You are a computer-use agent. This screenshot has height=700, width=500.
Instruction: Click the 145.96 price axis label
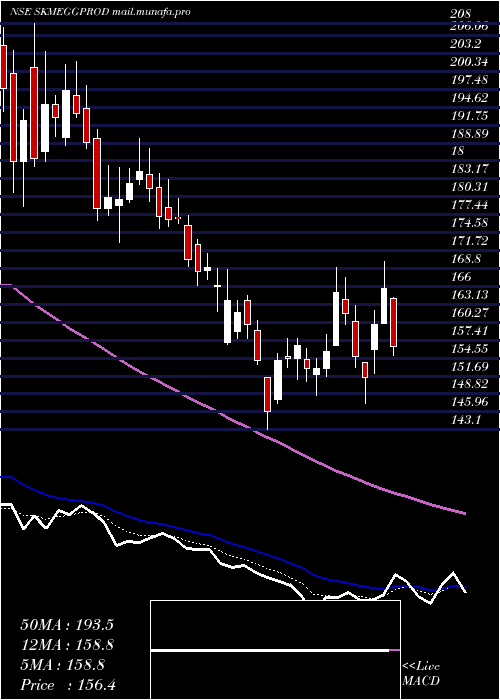470,401
